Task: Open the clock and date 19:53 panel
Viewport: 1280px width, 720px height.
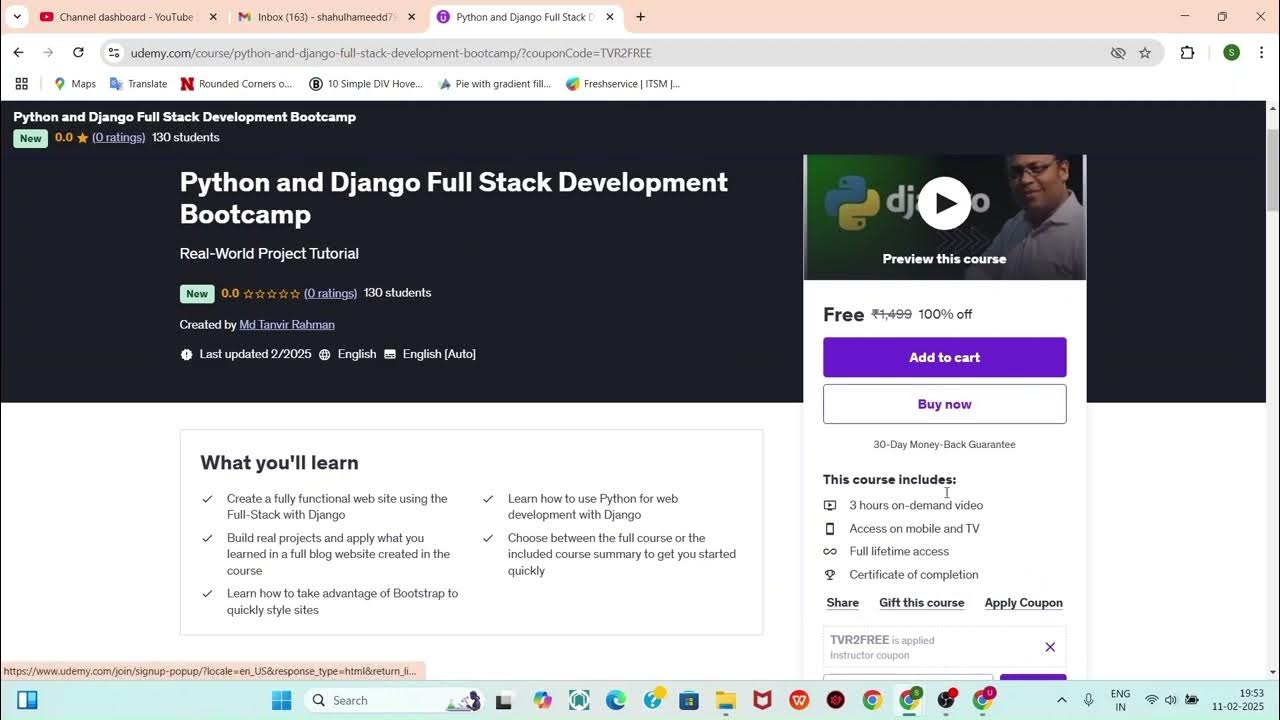Action: pyautogui.click(x=1237, y=700)
